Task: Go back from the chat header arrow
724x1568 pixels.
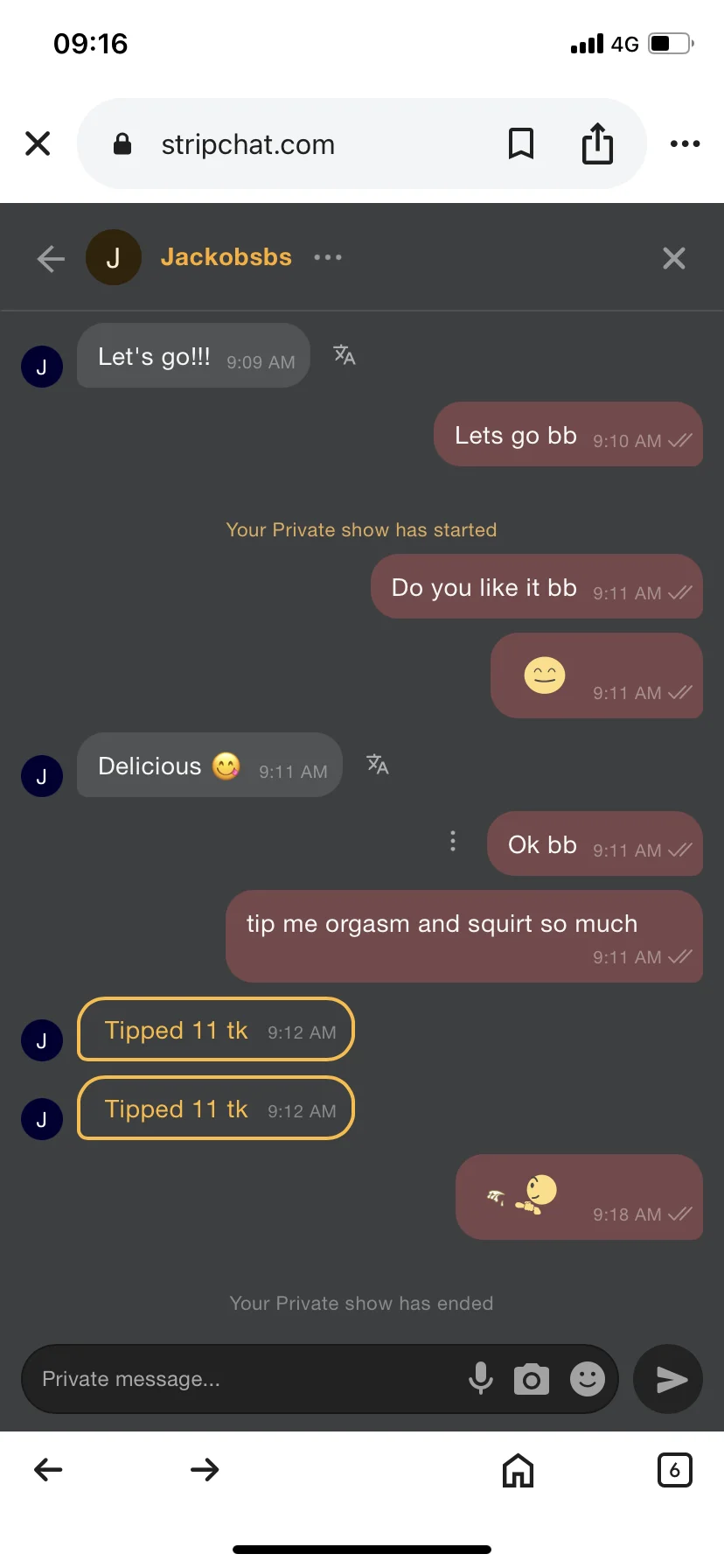Action: pyautogui.click(x=51, y=258)
